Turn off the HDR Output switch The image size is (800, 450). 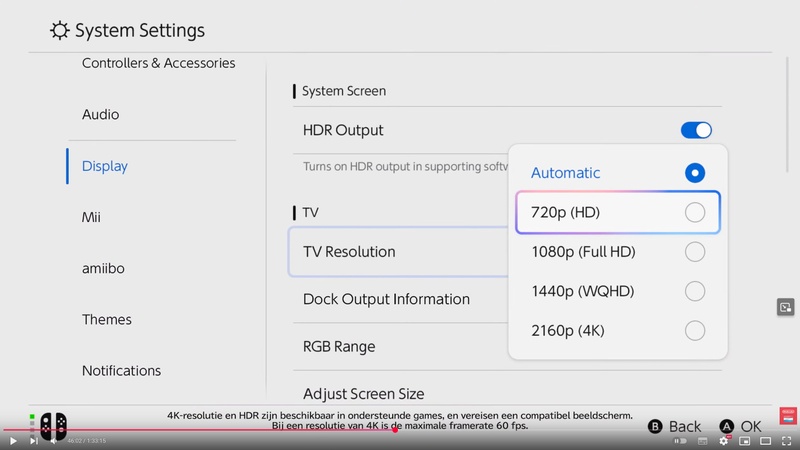[696, 130]
